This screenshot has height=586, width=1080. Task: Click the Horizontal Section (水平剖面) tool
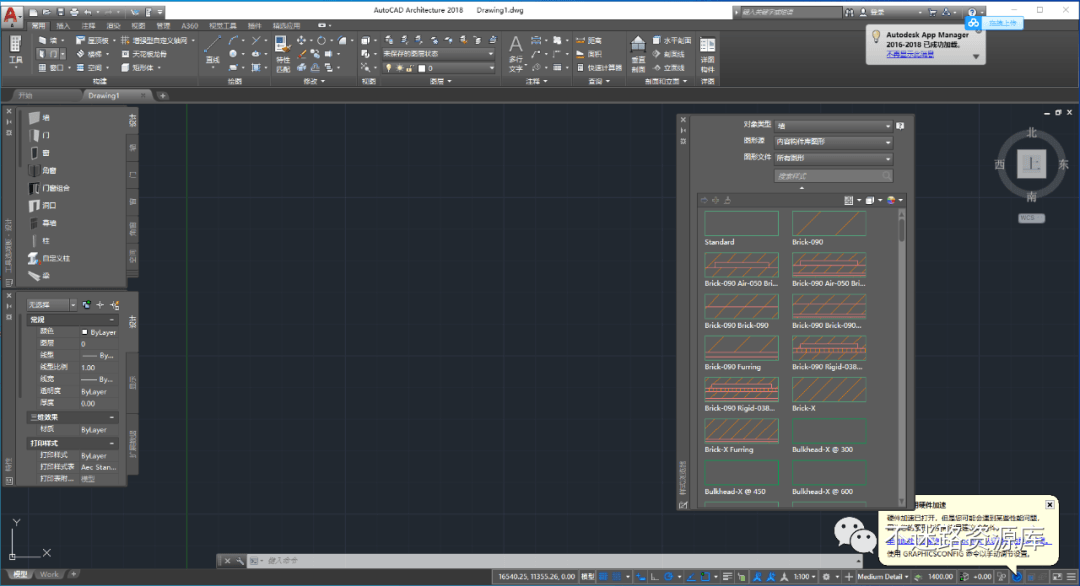coord(672,41)
